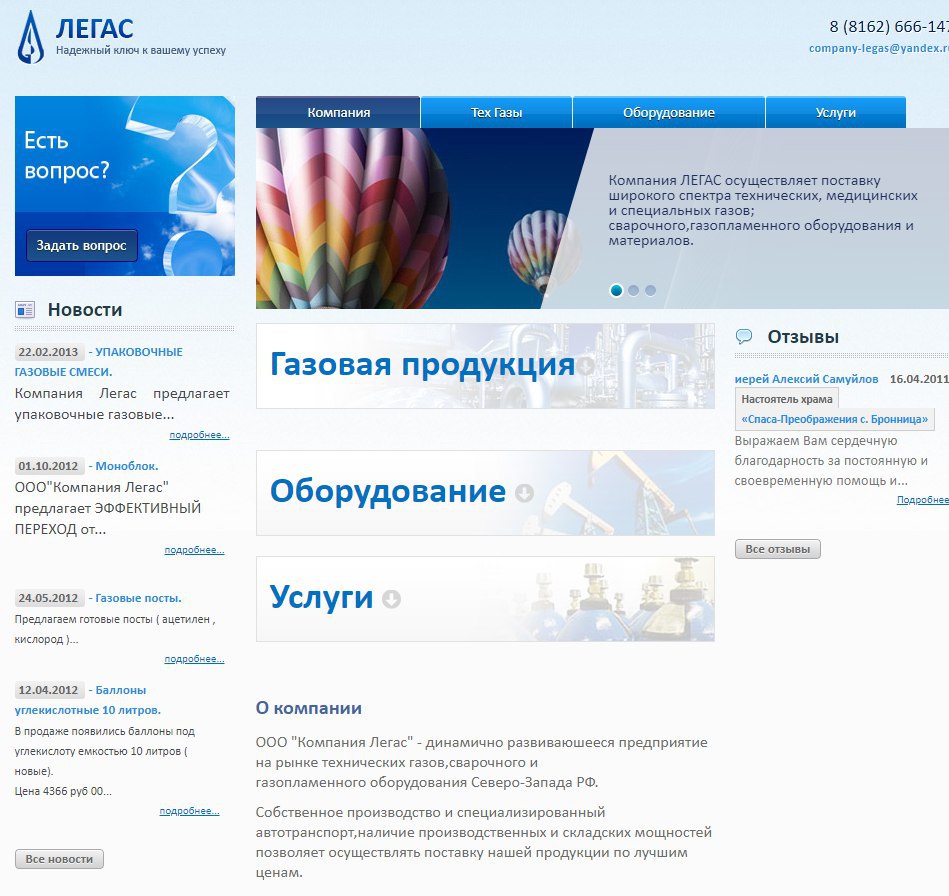Screen dimensions: 949x896
Task: Open the УПАКОВОЧНЫЕ ГАЗОВЫЕ СМЕСИ news title
Action: pyautogui.click(x=99, y=362)
